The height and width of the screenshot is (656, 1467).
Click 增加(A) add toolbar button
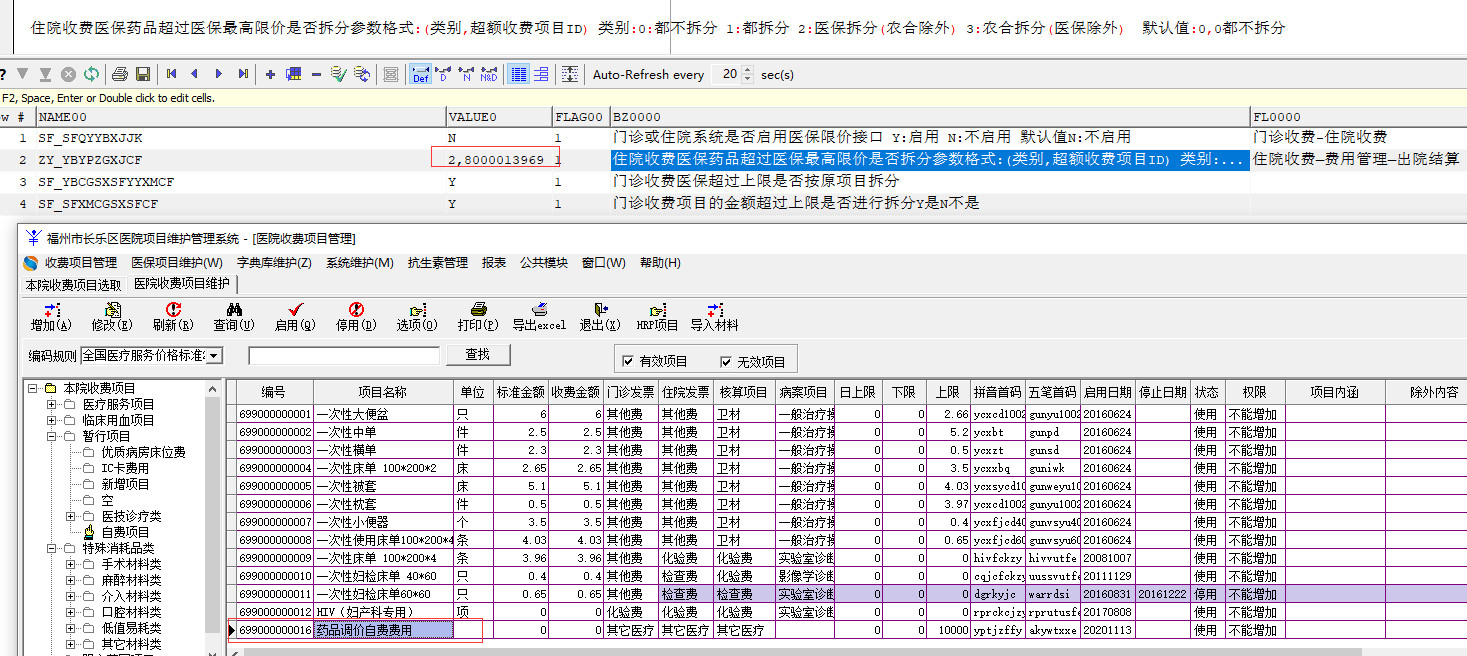tap(51, 317)
